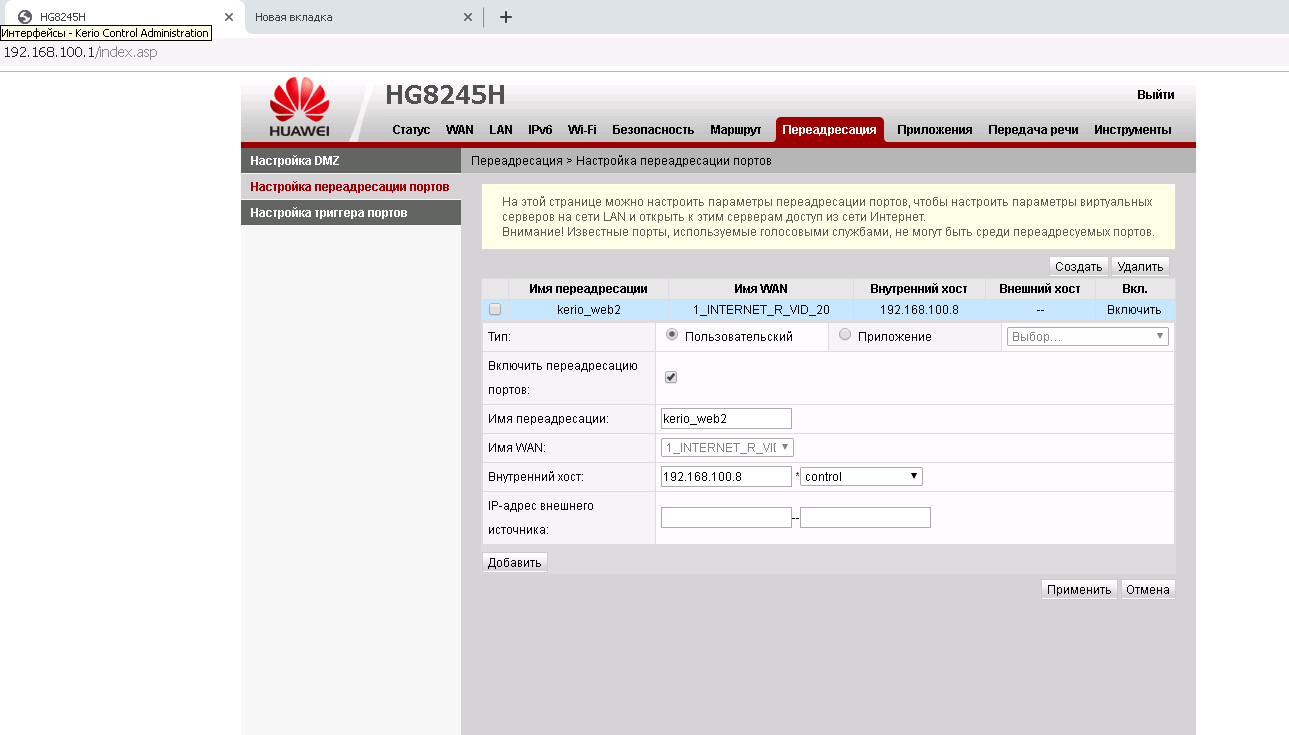Image resolution: width=1289 pixels, height=735 pixels.
Task: Switch to the Новая вкладка browser tab
Action: tap(362, 17)
